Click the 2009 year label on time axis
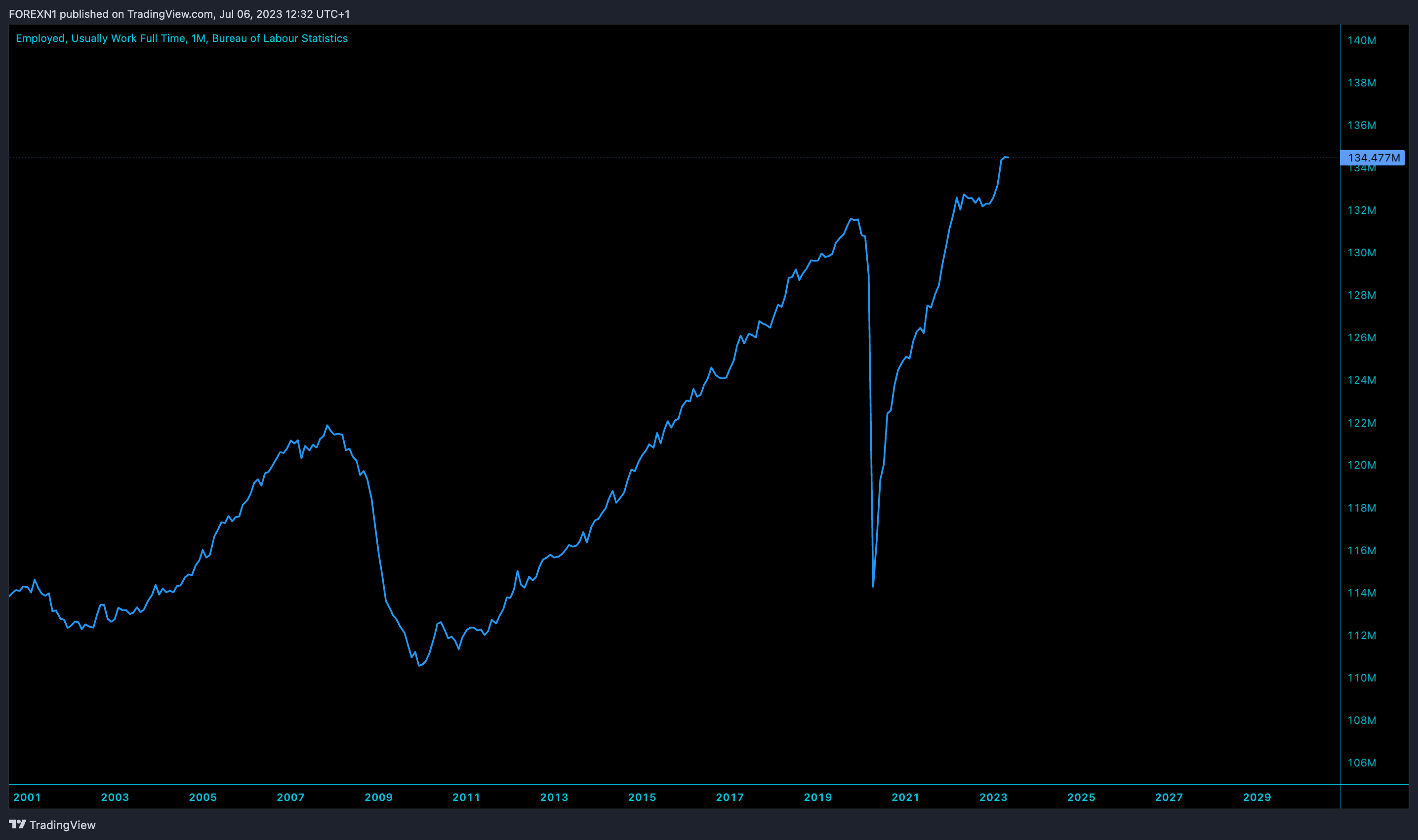Viewport: 1418px width, 840px height. [379, 797]
